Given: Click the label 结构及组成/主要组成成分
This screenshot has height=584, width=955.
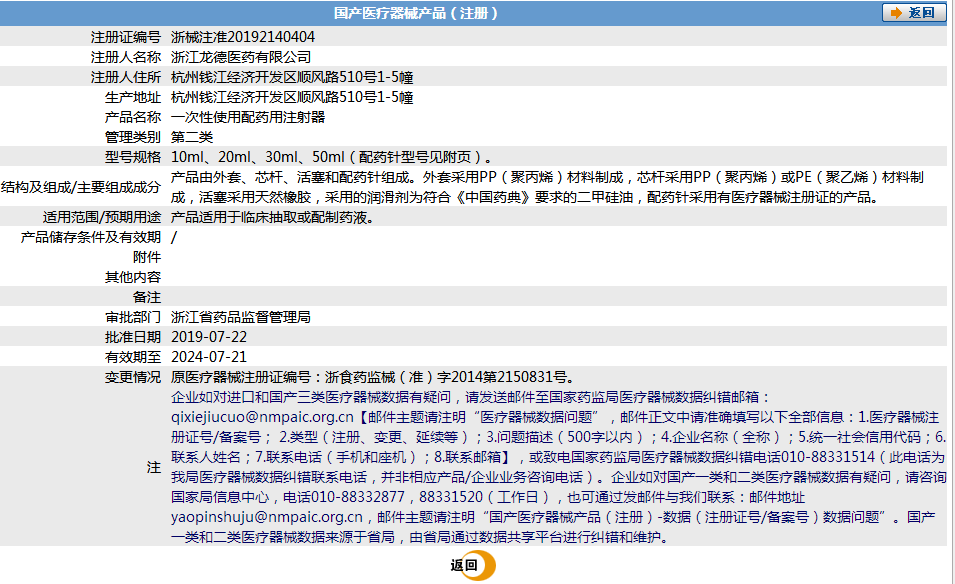Looking at the screenshot, I should pos(81,188).
